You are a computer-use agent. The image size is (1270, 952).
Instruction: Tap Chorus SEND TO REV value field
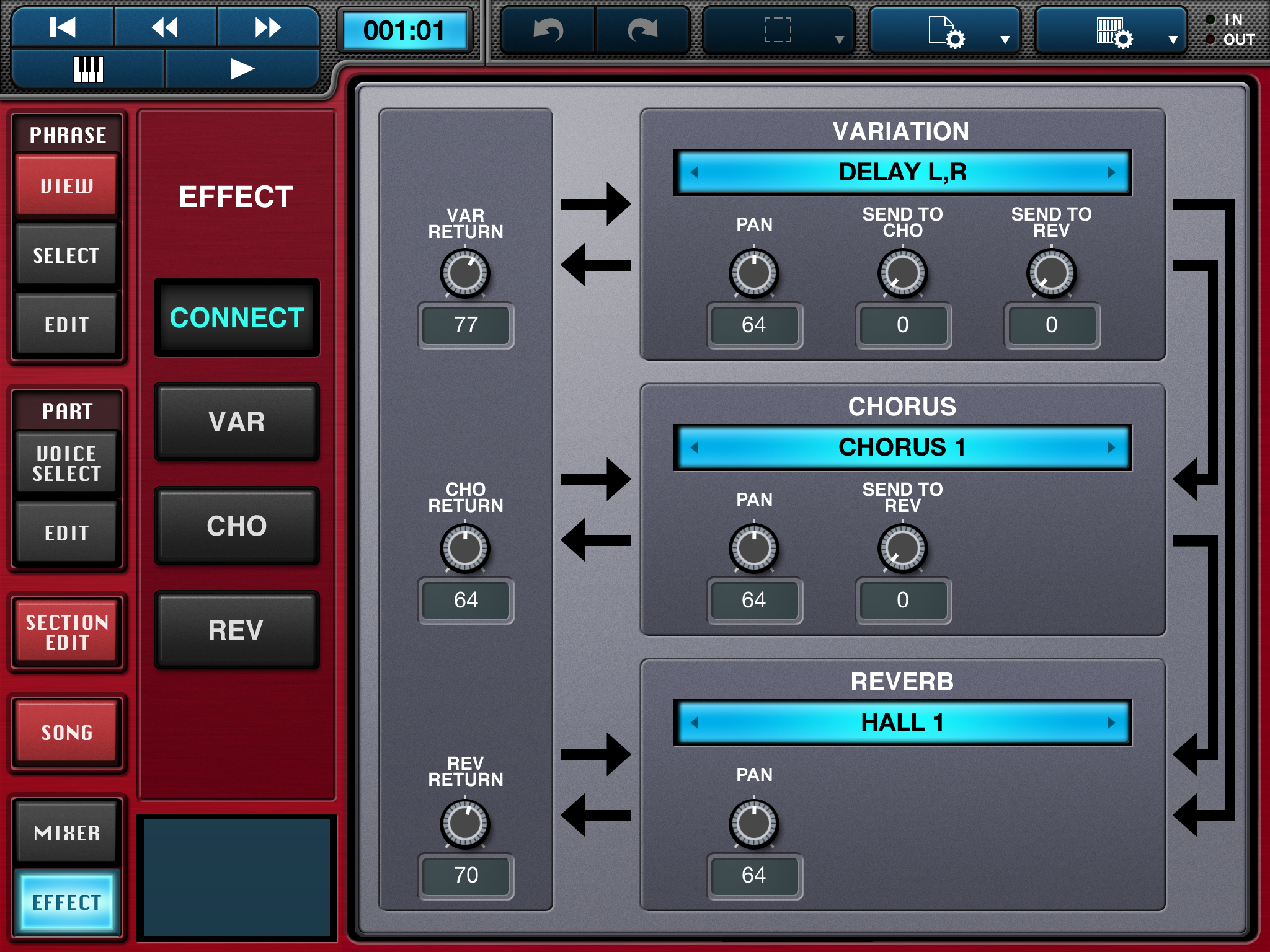(x=904, y=601)
